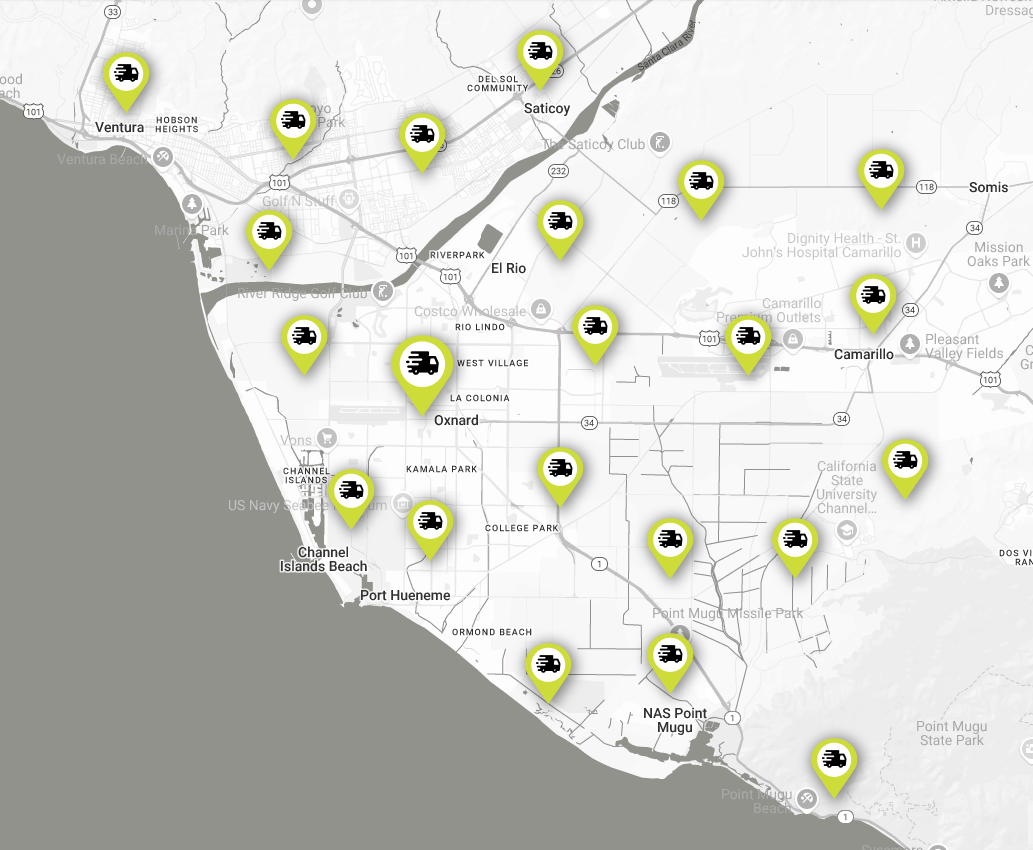This screenshot has height=850, width=1033.
Task: Select truck marker above College Park
Action: click(x=560, y=468)
